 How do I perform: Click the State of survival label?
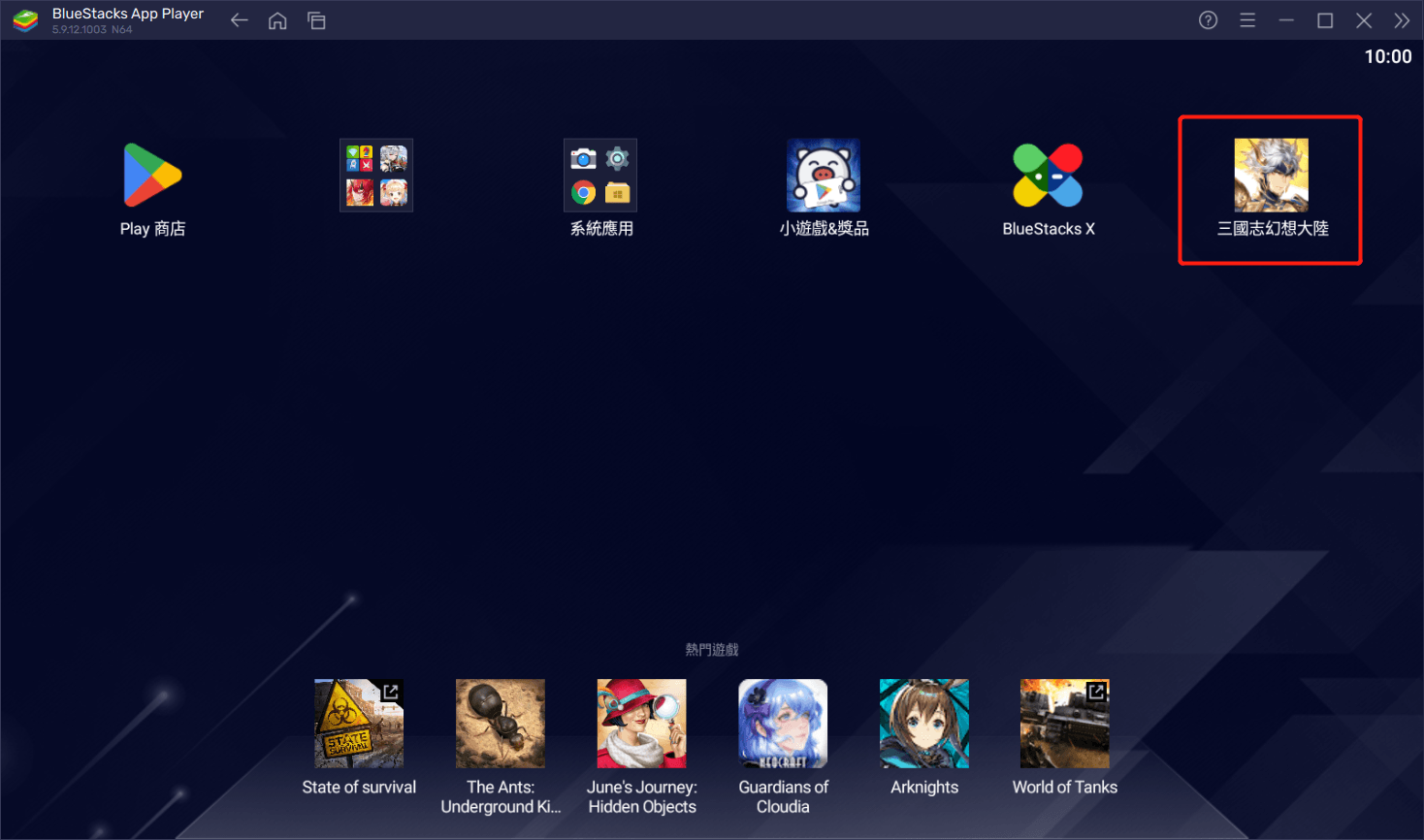pos(359,787)
